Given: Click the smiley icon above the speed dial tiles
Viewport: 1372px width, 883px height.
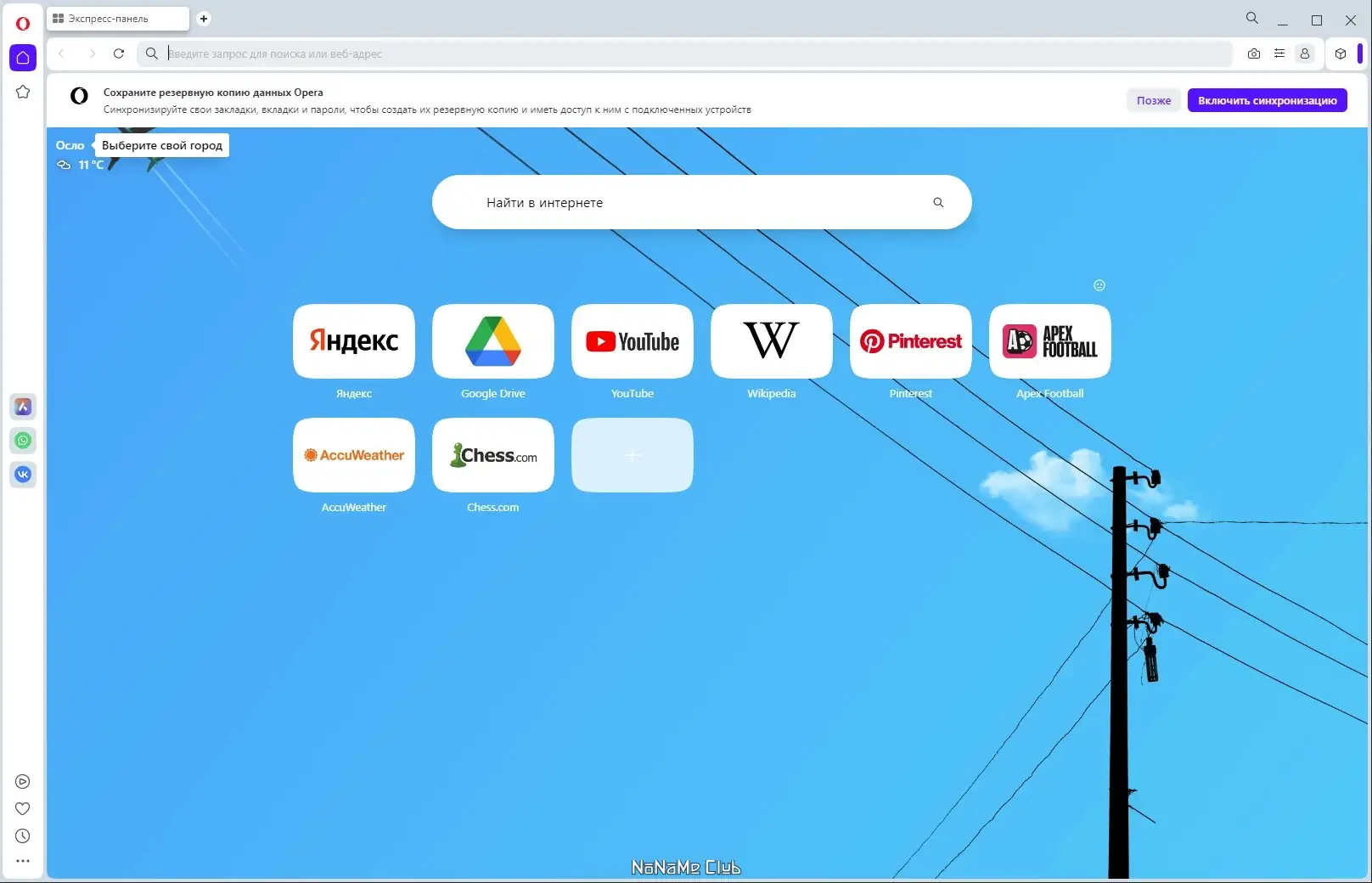Looking at the screenshot, I should pos(1099,285).
